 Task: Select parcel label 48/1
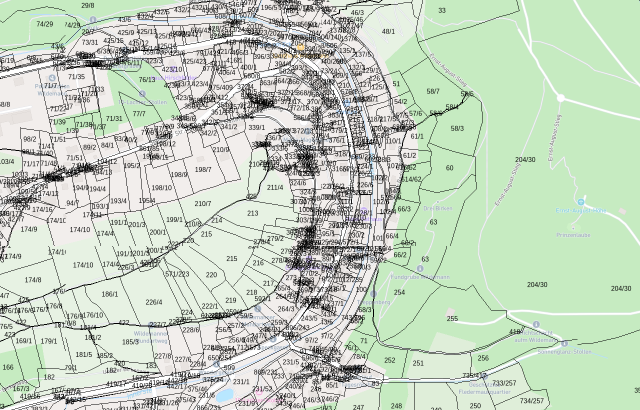(x=388, y=31)
